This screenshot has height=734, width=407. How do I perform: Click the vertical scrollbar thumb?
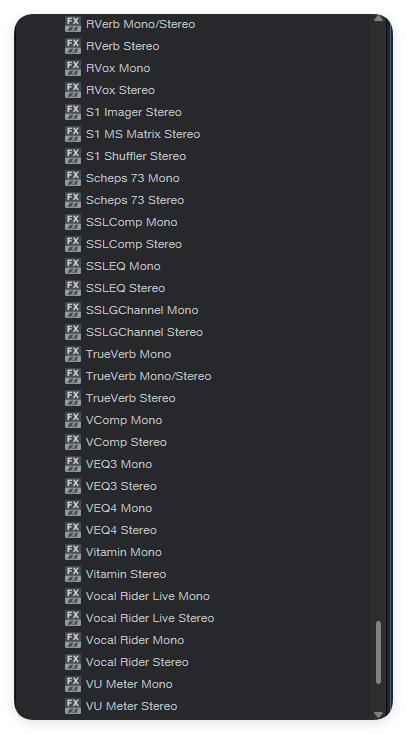coord(378,653)
